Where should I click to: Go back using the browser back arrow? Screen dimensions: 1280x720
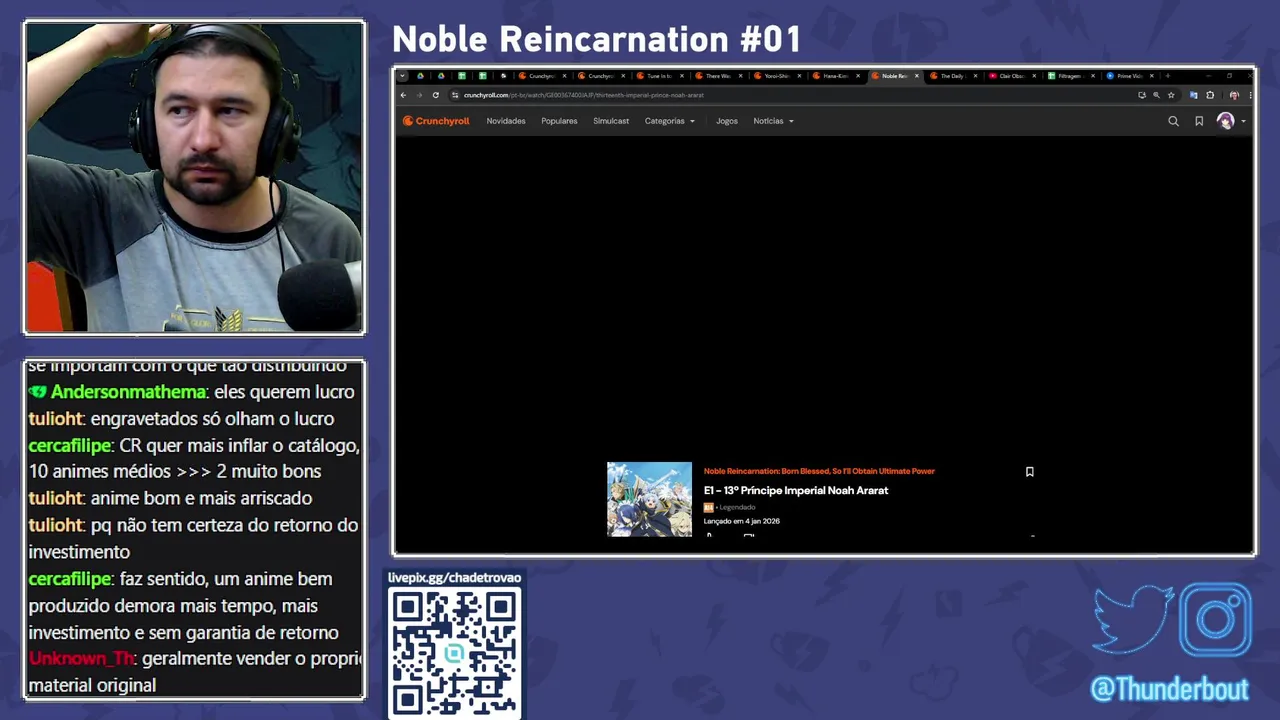point(403,95)
